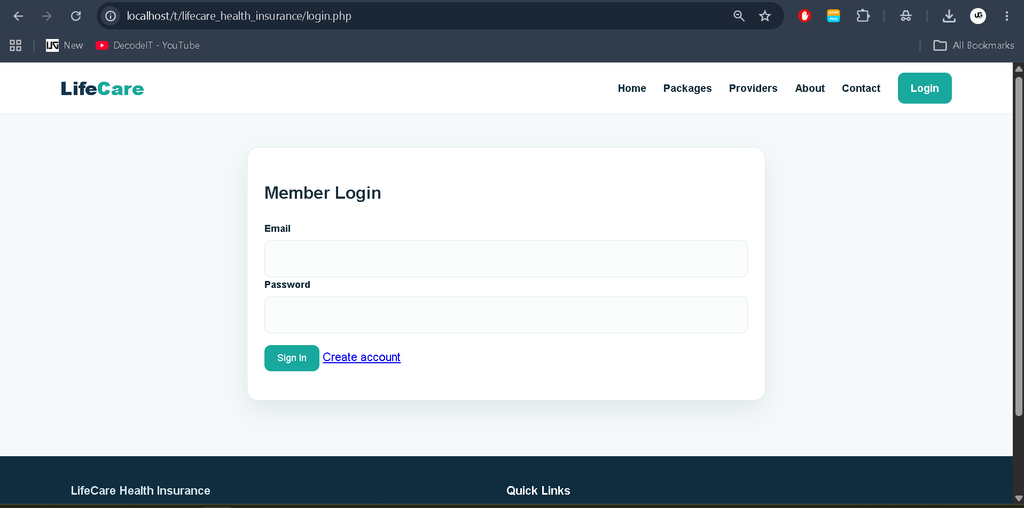Screen dimensions: 1024x508
Task: Focus the Password input field
Action: (505, 315)
